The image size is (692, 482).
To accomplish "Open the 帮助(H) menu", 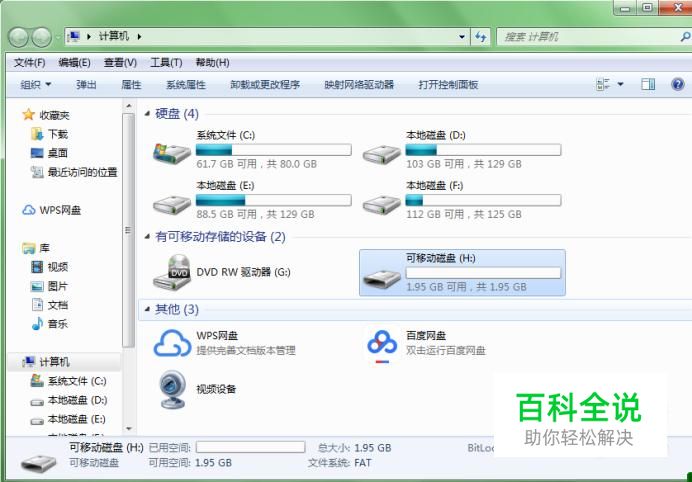I will pos(212,63).
